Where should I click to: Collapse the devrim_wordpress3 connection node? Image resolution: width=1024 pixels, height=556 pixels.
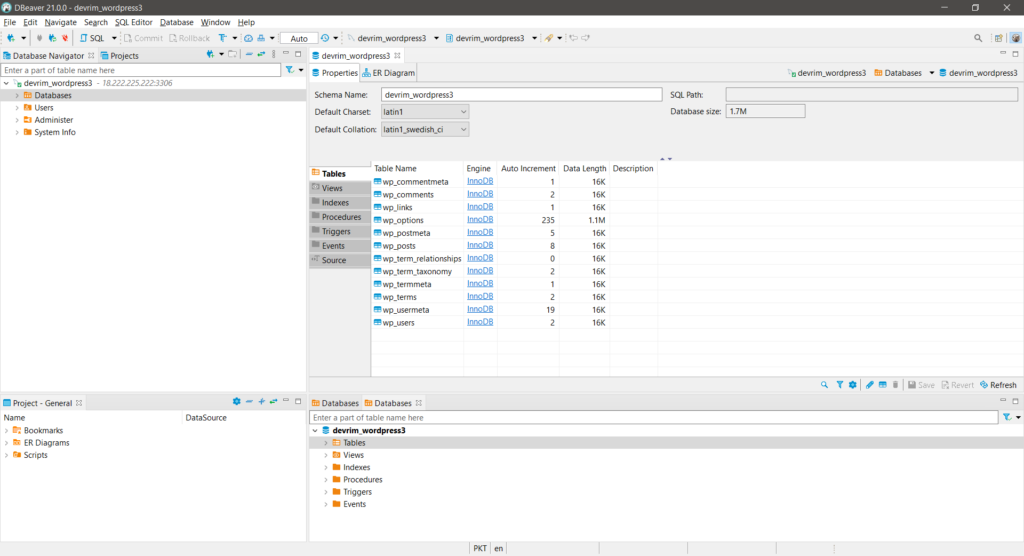(x=7, y=84)
